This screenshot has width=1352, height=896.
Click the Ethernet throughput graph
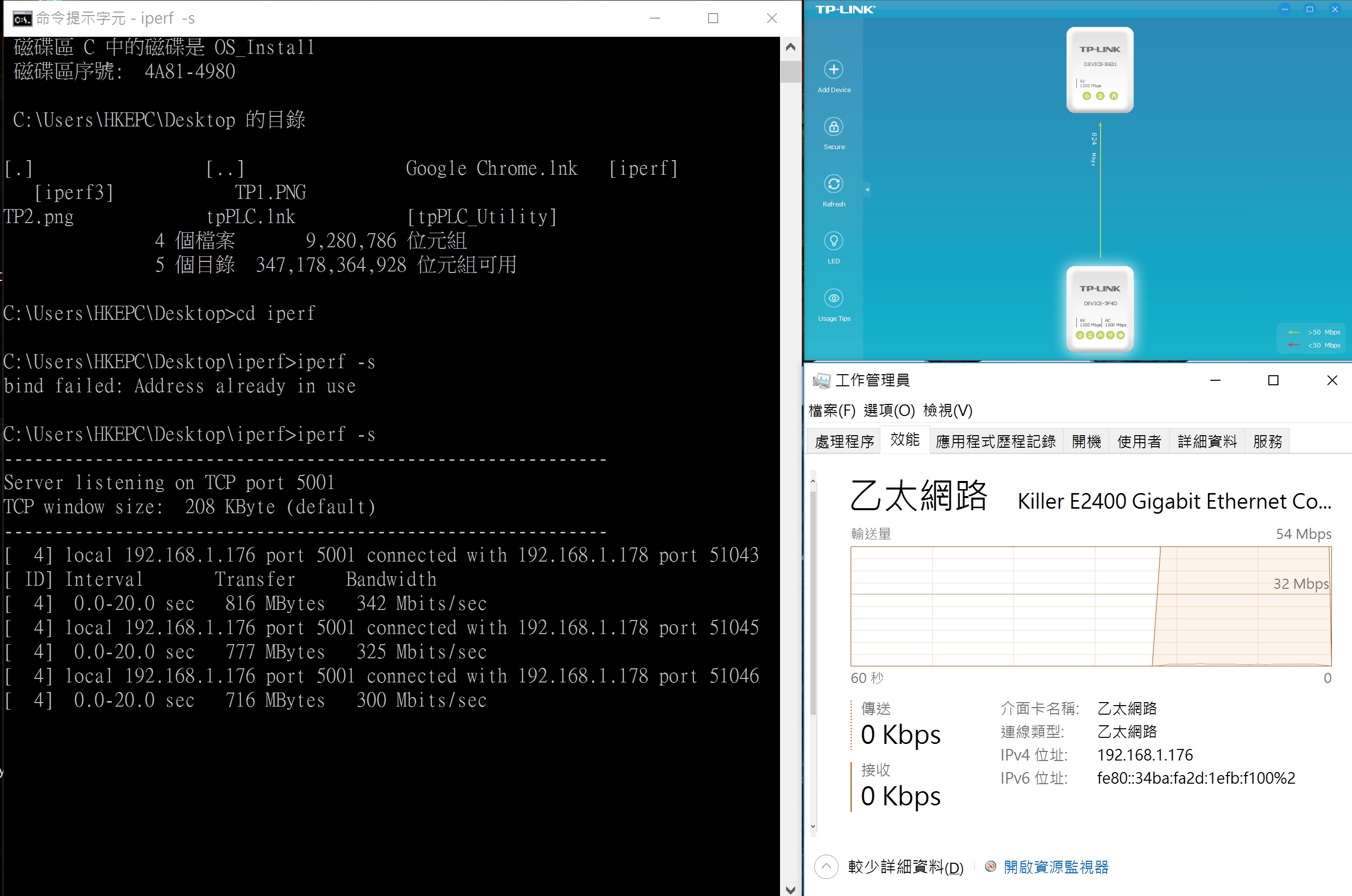click(1091, 606)
